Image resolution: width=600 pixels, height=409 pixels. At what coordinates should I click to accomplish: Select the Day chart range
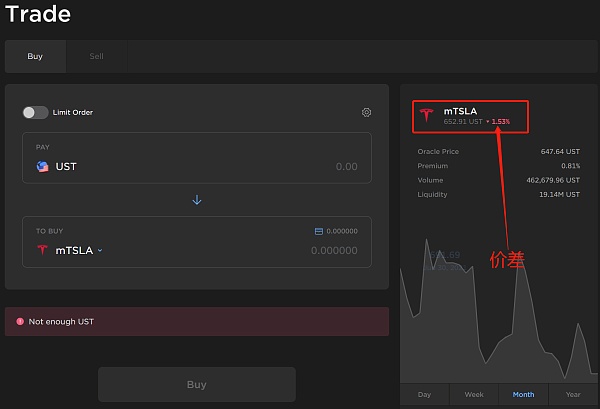click(x=424, y=394)
